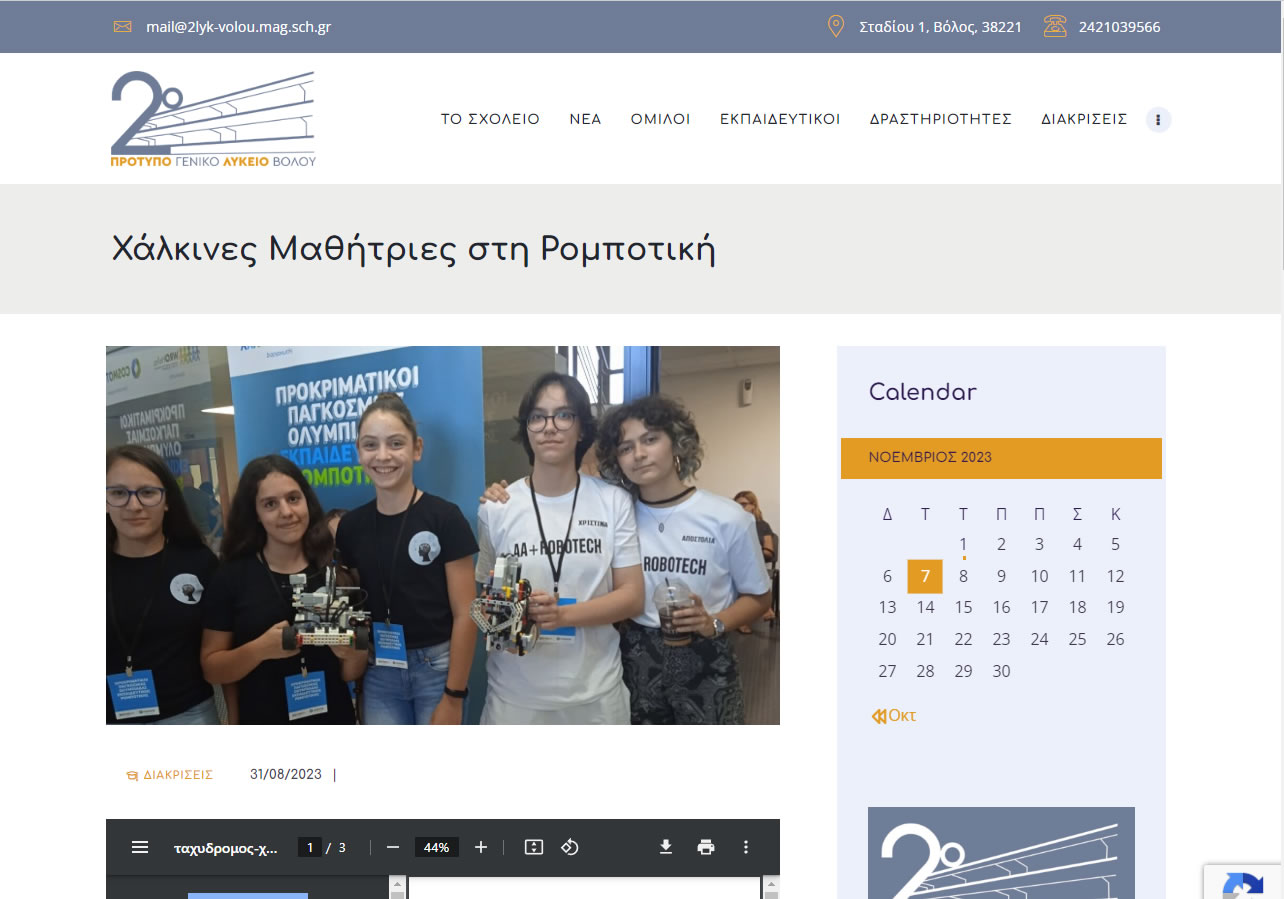1284x899 pixels.
Task: Click the school logo image in sidebar
Action: 1001,853
